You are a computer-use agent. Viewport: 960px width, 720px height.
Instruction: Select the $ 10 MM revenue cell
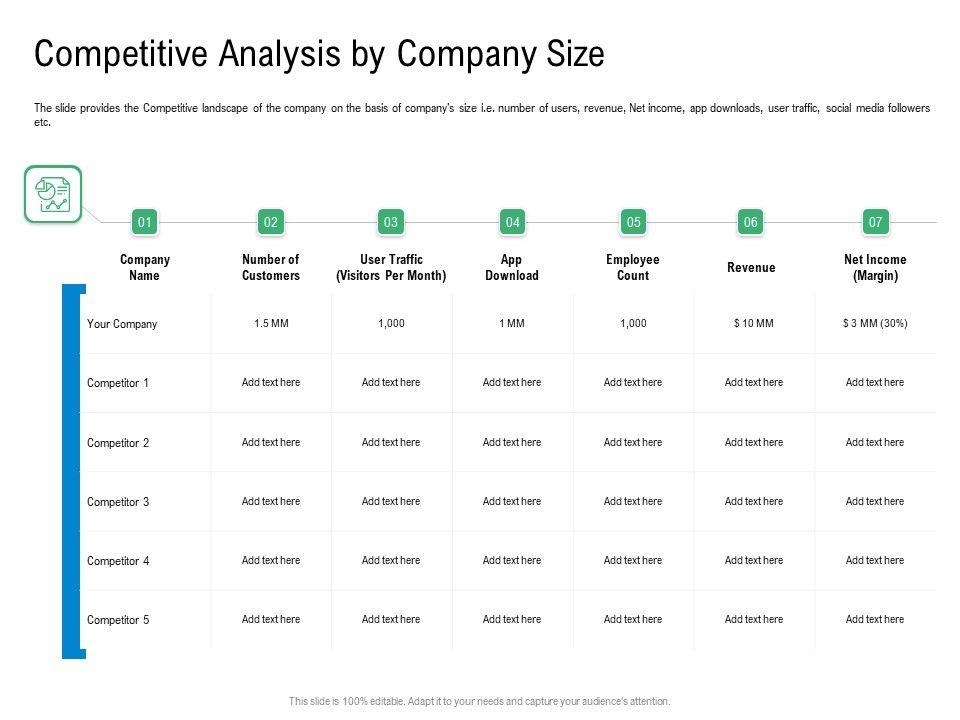(x=753, y=324)
